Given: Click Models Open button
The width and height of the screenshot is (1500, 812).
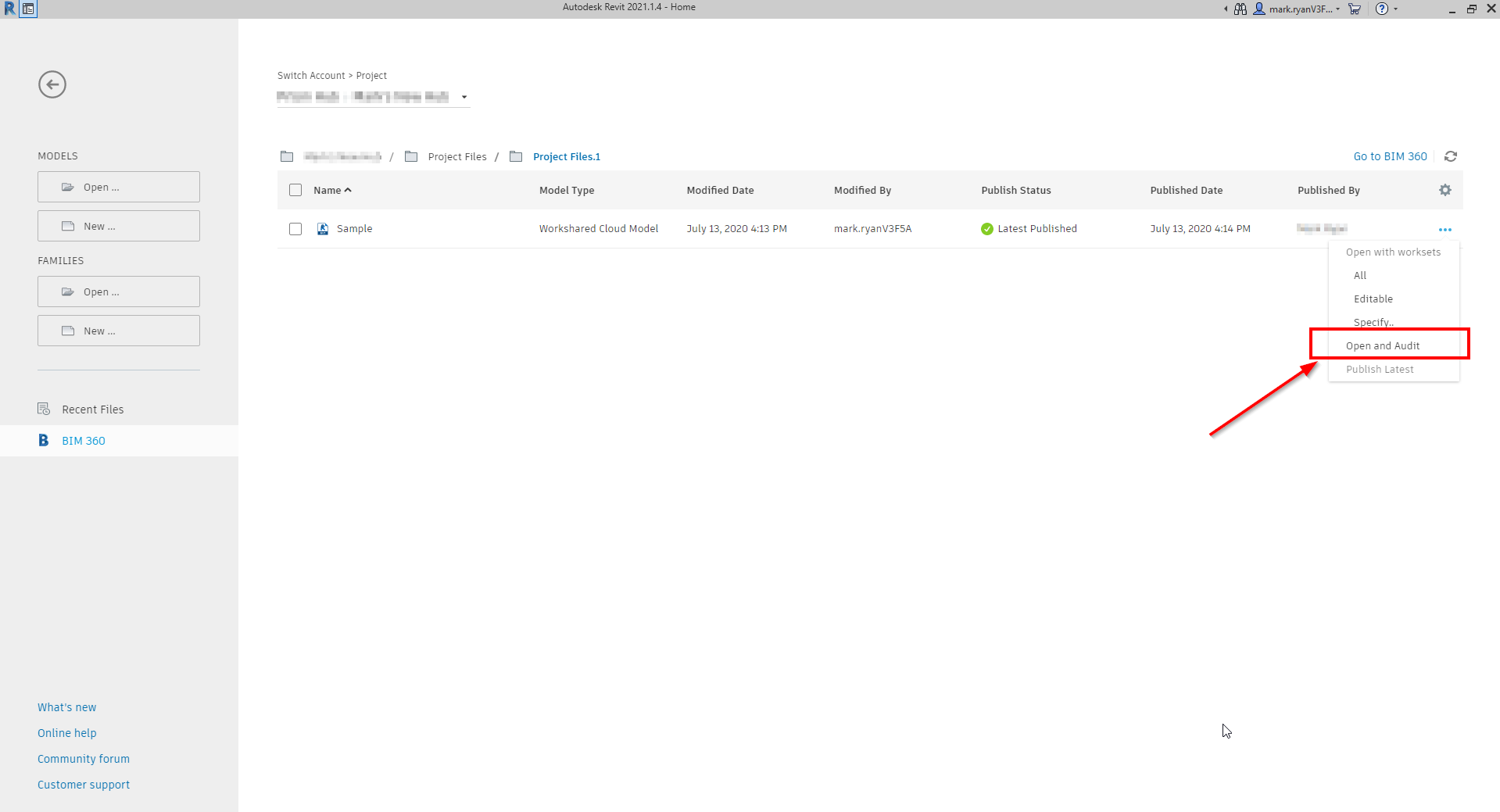Looking at the screenshot, I should pos(119,187).
